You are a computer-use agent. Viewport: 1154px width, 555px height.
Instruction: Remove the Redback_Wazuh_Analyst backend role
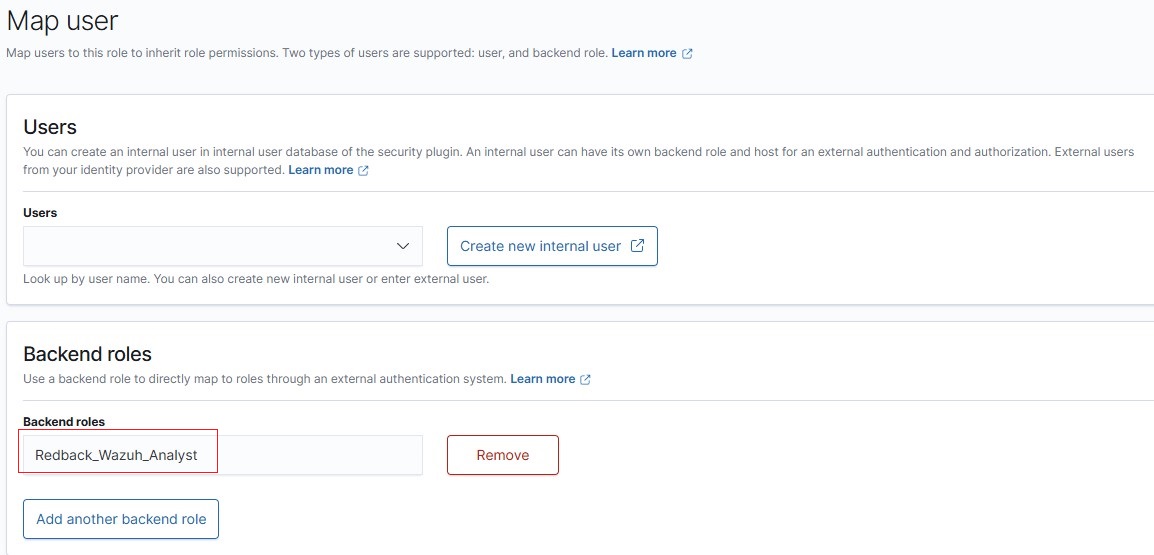click(x=503, y=455)
